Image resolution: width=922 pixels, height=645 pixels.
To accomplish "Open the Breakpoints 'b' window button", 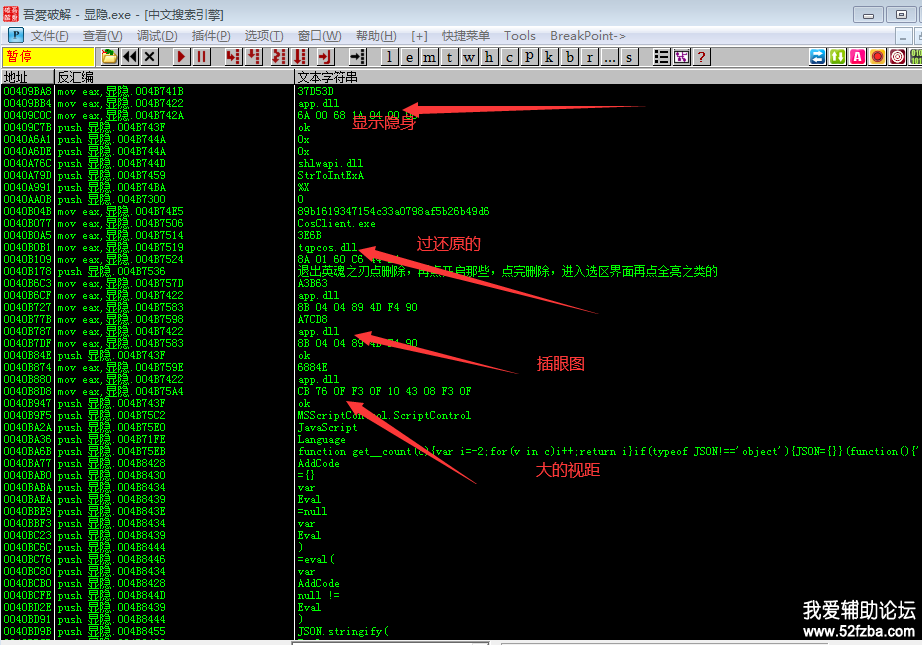I will (x=570, y=57).
